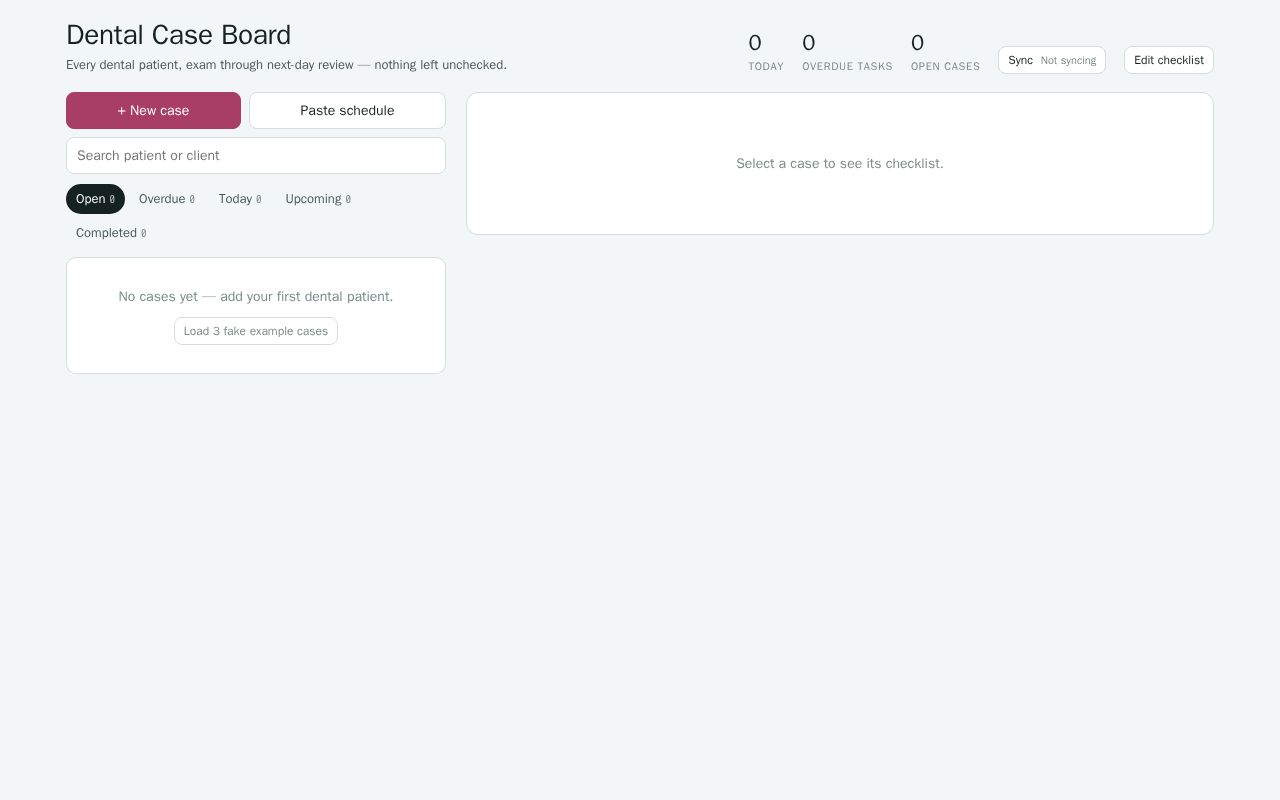Screen dimensions: 1280x800
Task: Switch to the Completed filter tab
Action: pos(111,233)
